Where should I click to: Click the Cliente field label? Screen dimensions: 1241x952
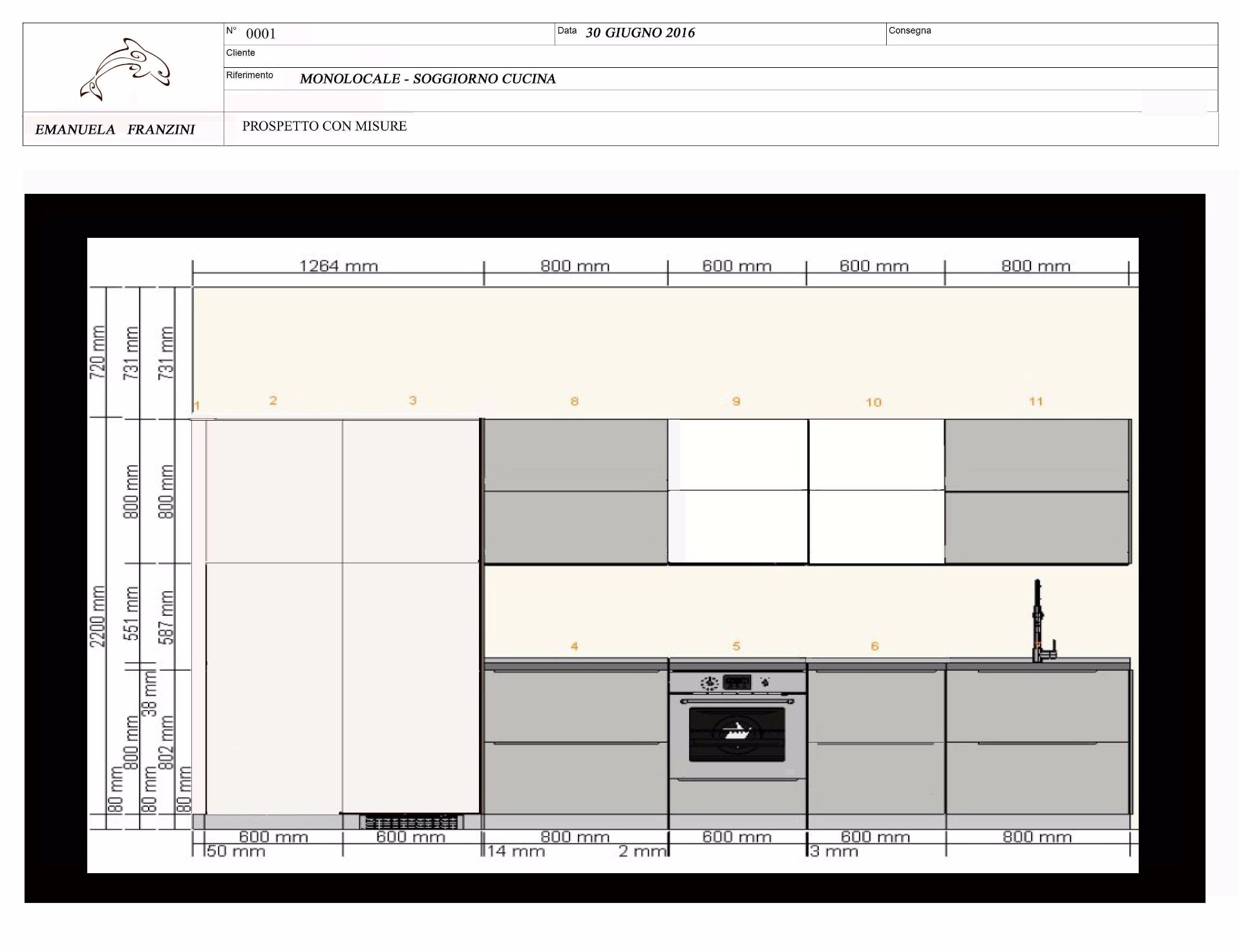tap(240, 53)
